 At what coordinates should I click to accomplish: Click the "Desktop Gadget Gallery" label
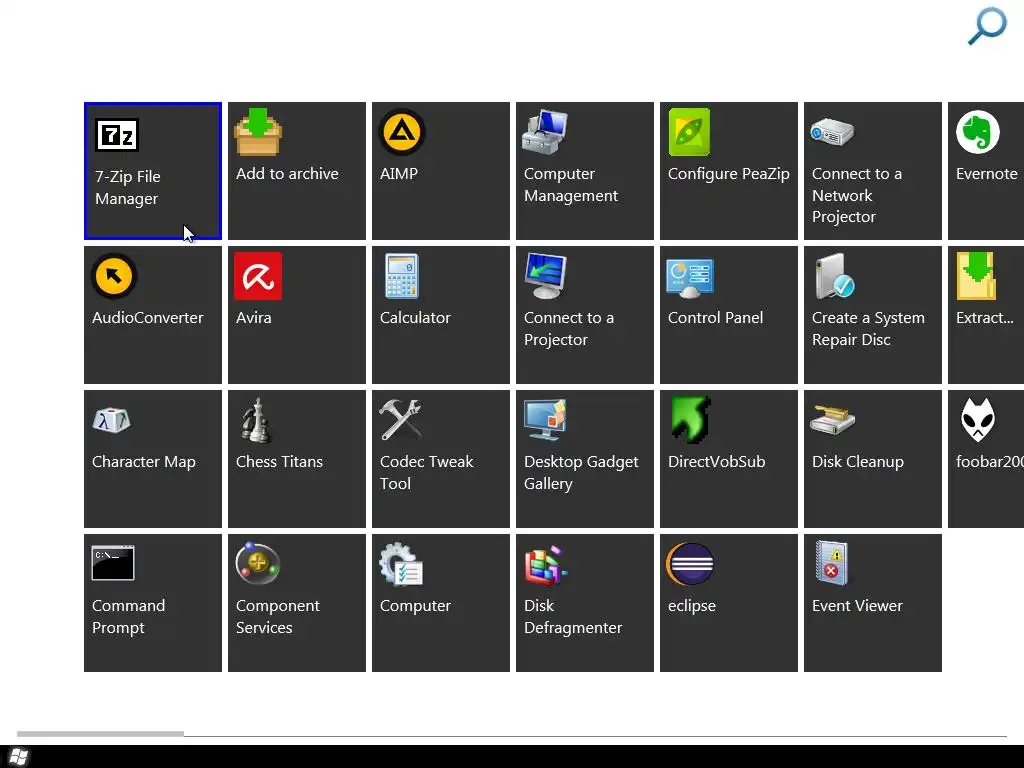581,473
